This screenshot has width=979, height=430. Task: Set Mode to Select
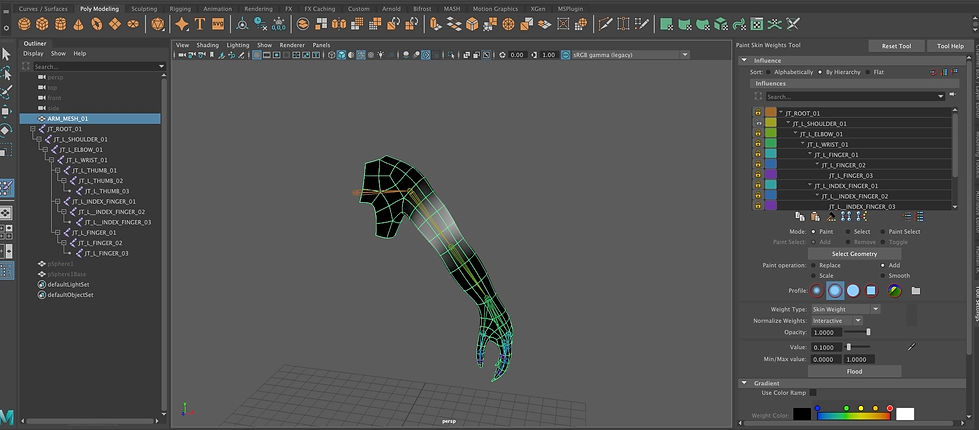coord(848,232)
